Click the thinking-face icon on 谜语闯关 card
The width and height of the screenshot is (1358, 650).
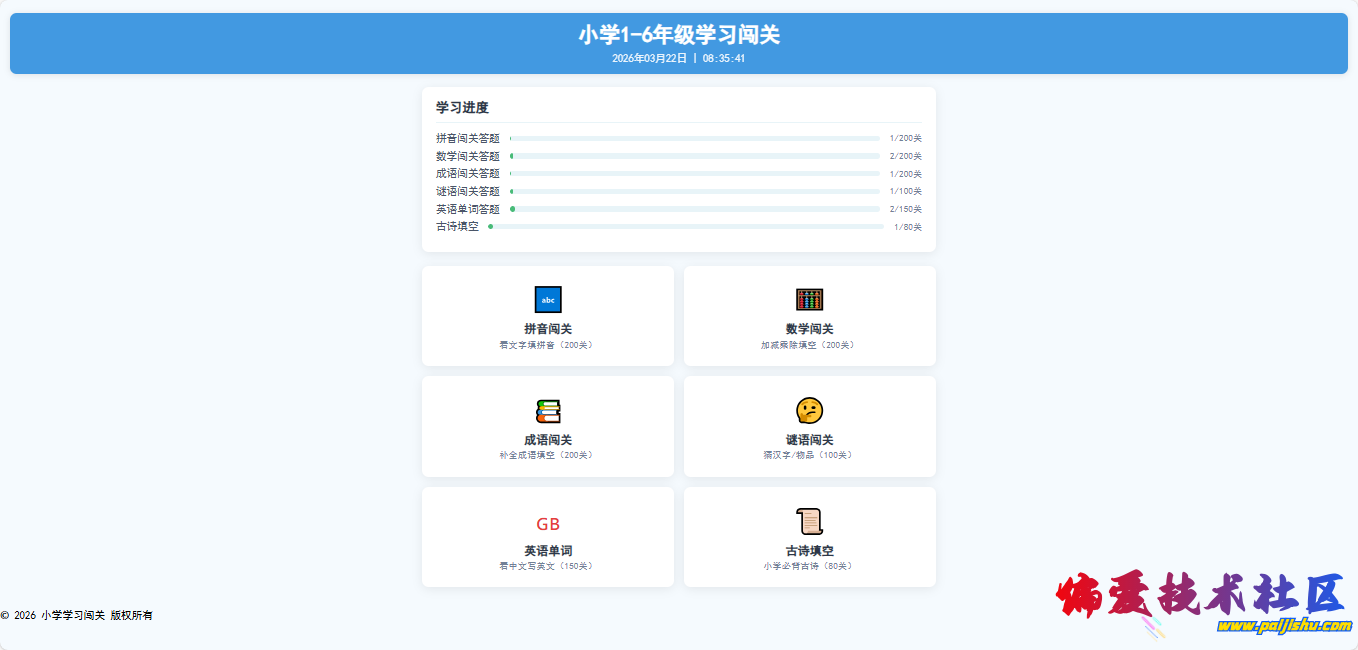pyautogui.click(x=809, y=410)
